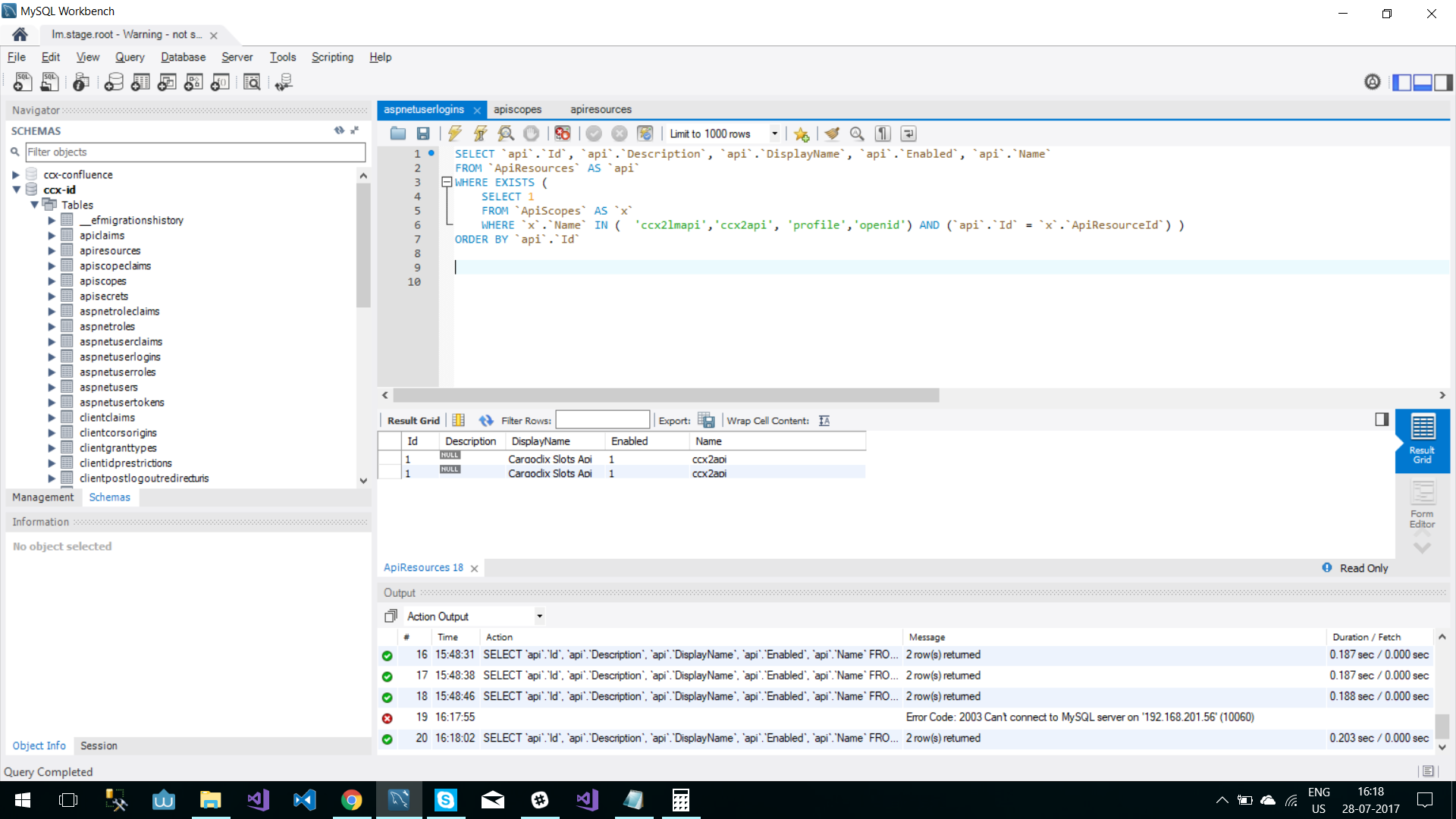Open the Database menu
The height and width of the screenshot is (819, 1456).
tap(183, 57)
